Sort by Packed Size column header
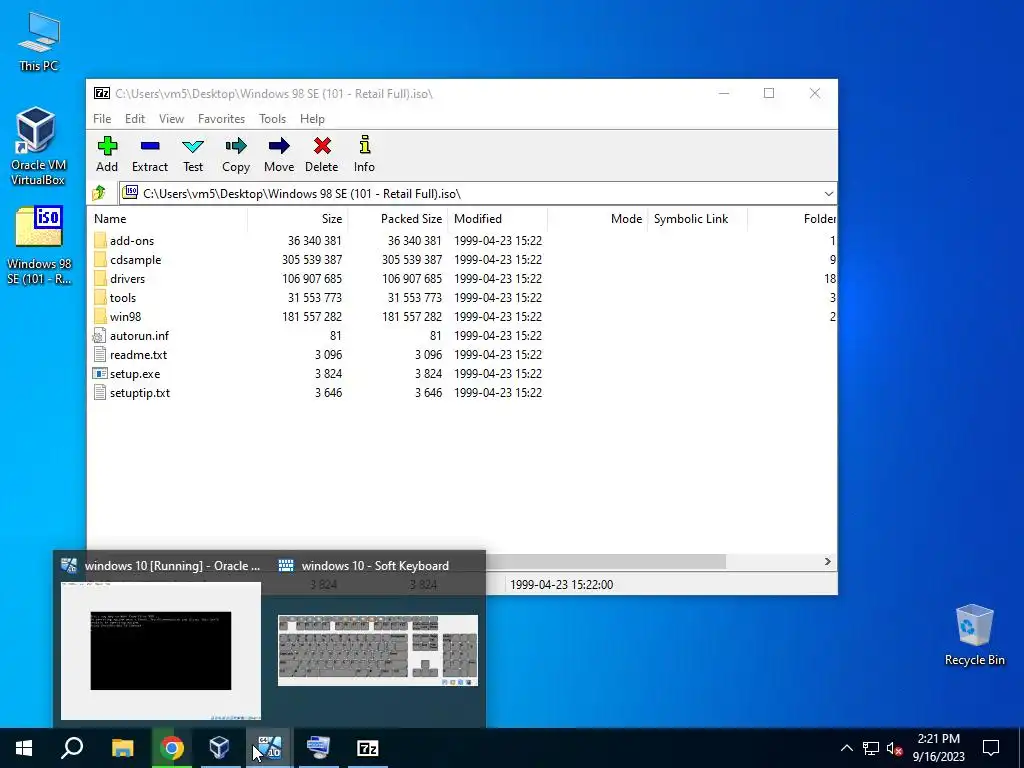Image resolution: width=1024 pixels, height=768 pixels. pos(398,219)
